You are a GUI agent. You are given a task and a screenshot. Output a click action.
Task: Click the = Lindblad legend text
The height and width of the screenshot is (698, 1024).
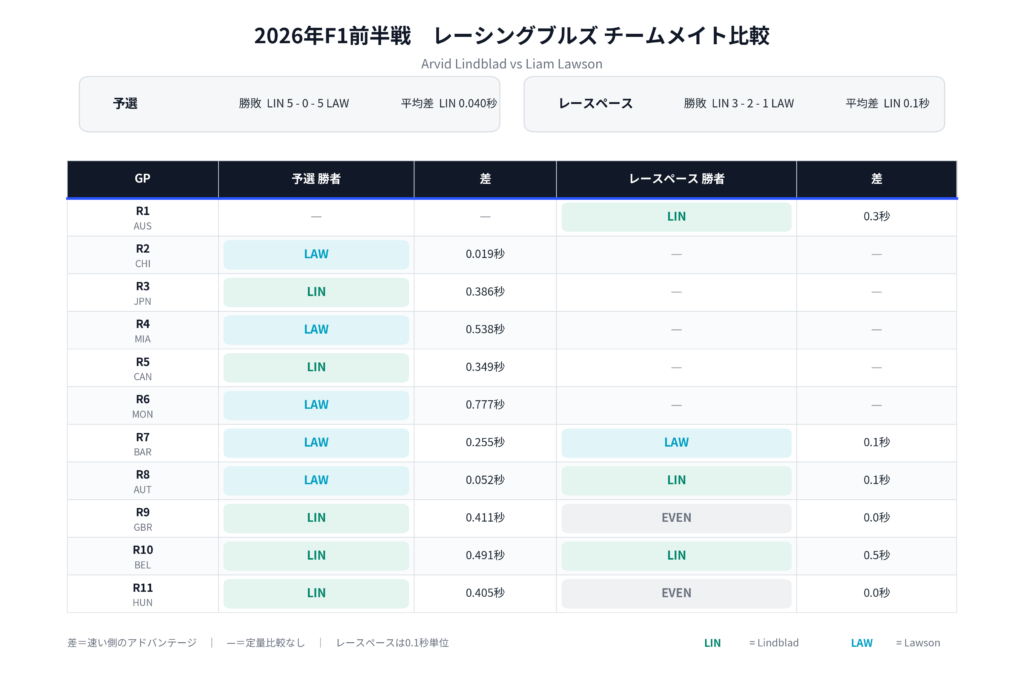[x=774, y=643]
